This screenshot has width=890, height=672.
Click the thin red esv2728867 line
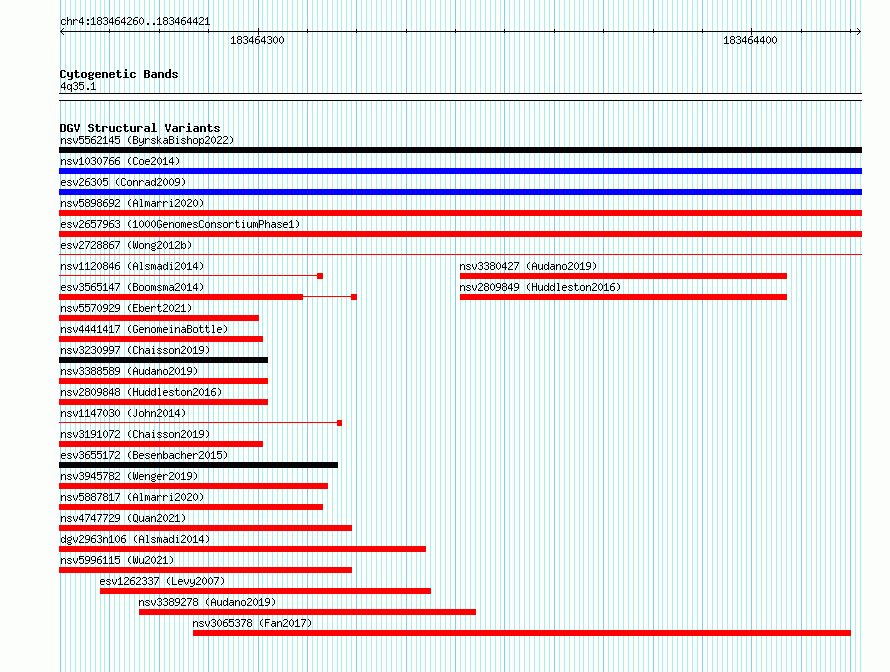(x=460, y=254)
